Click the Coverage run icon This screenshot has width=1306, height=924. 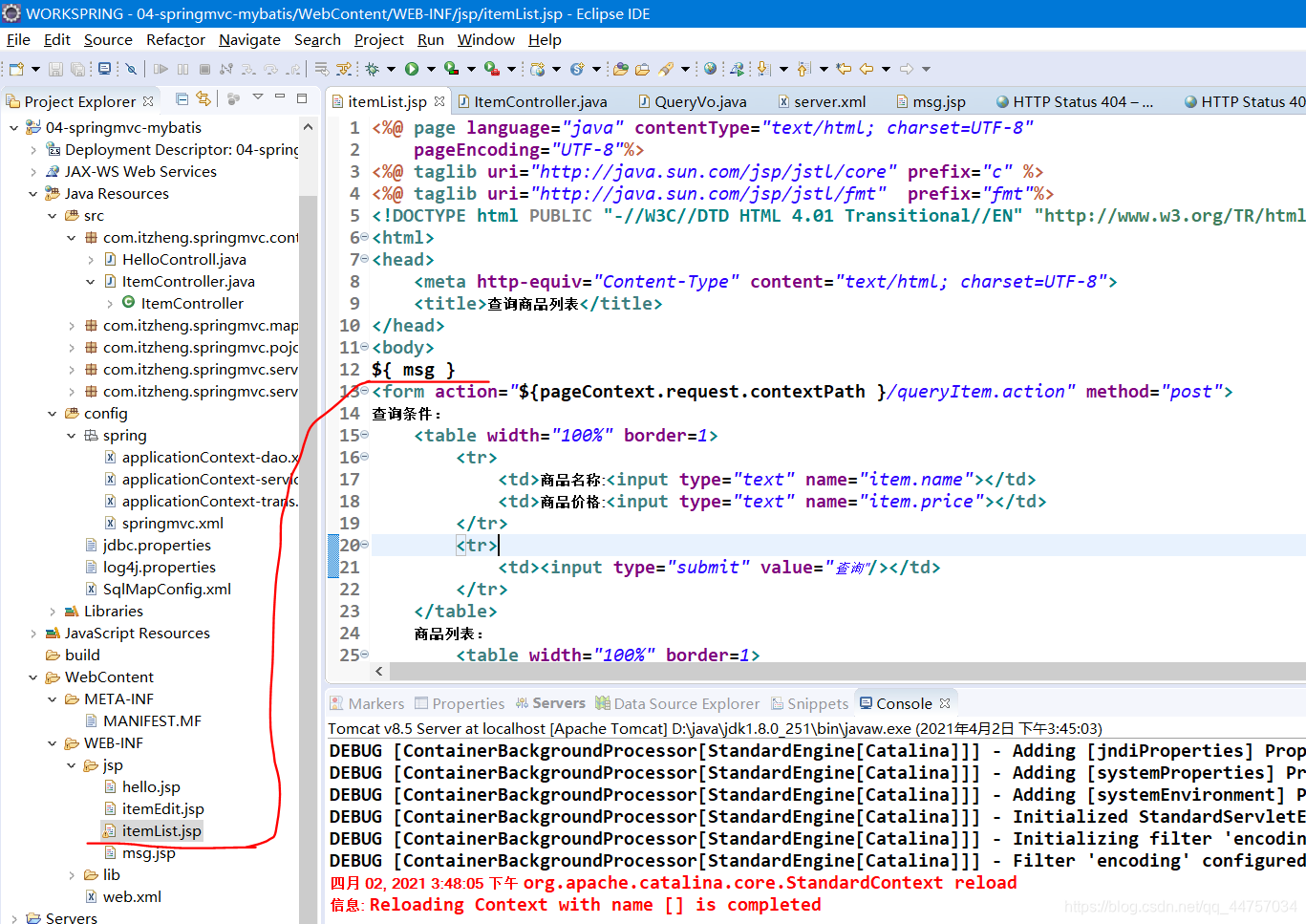click(x=452, y=69)
